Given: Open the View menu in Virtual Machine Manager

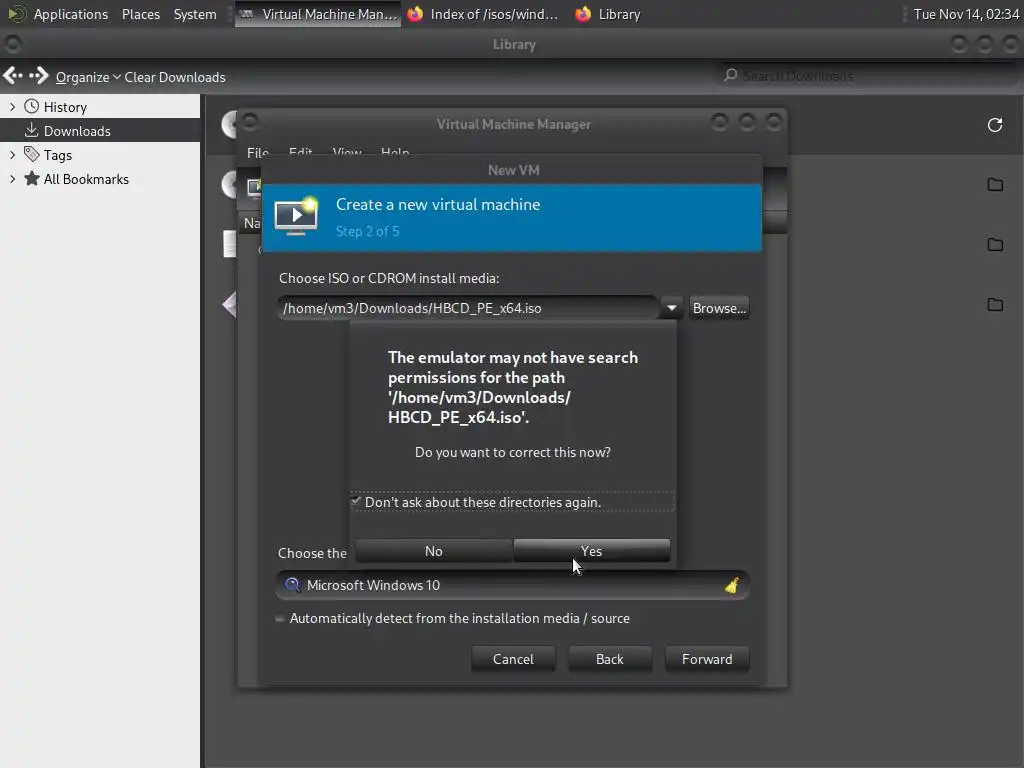Looking at the screenshot, I should pyautogui.click(x=347, y=152).
